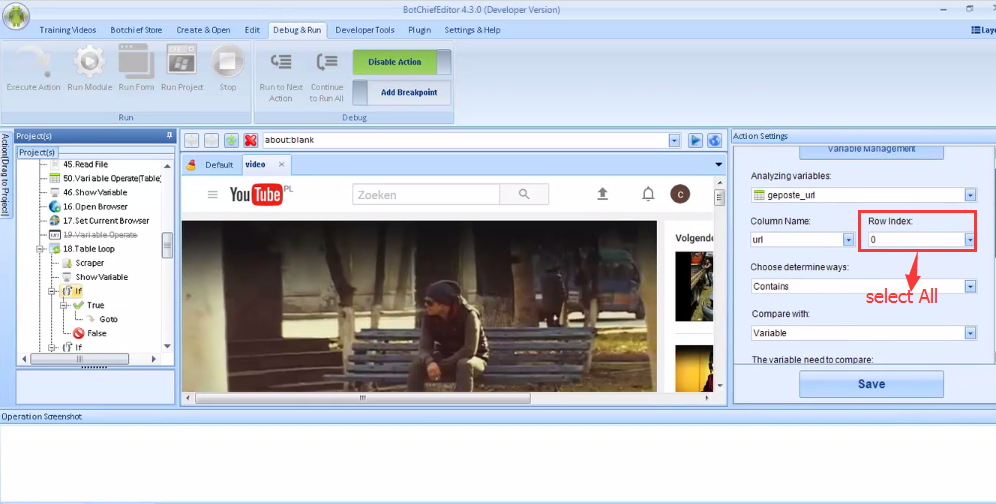Click the Run to Next Action icon

(x=281, y=63)
